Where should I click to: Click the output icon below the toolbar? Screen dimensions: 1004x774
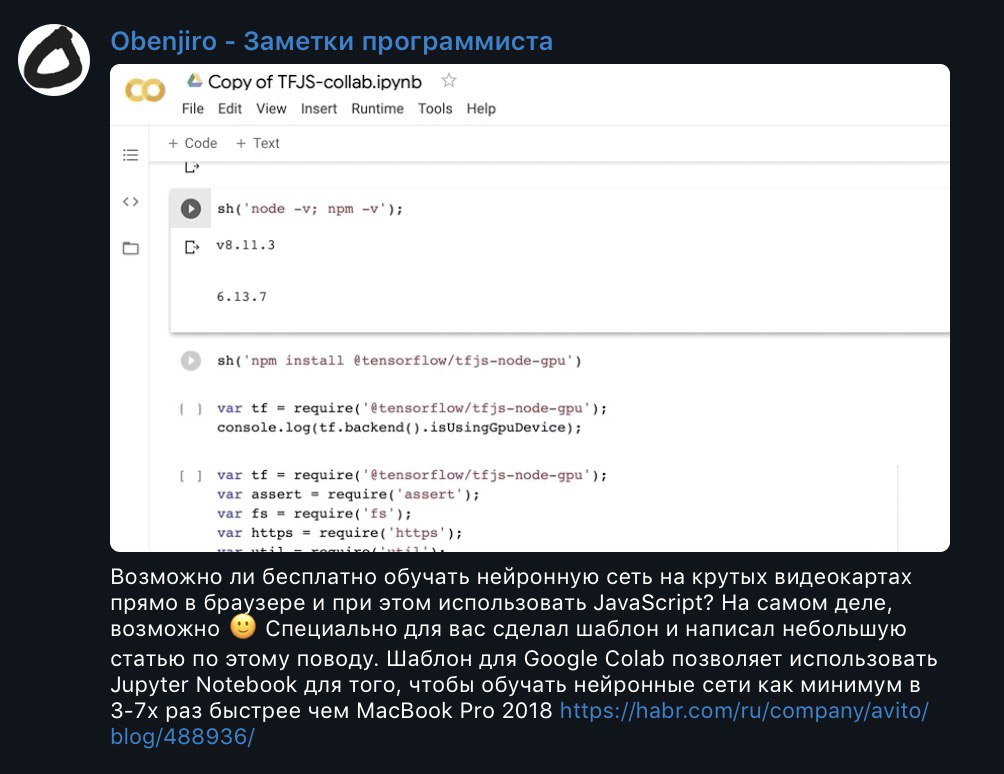[191, 168]
